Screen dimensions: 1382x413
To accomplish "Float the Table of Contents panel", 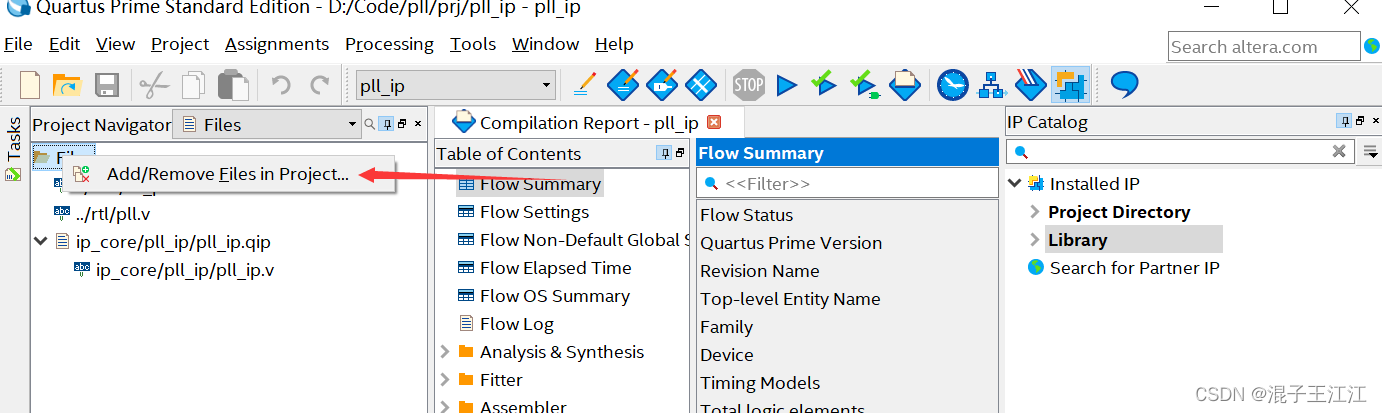I will pos(680,153).
